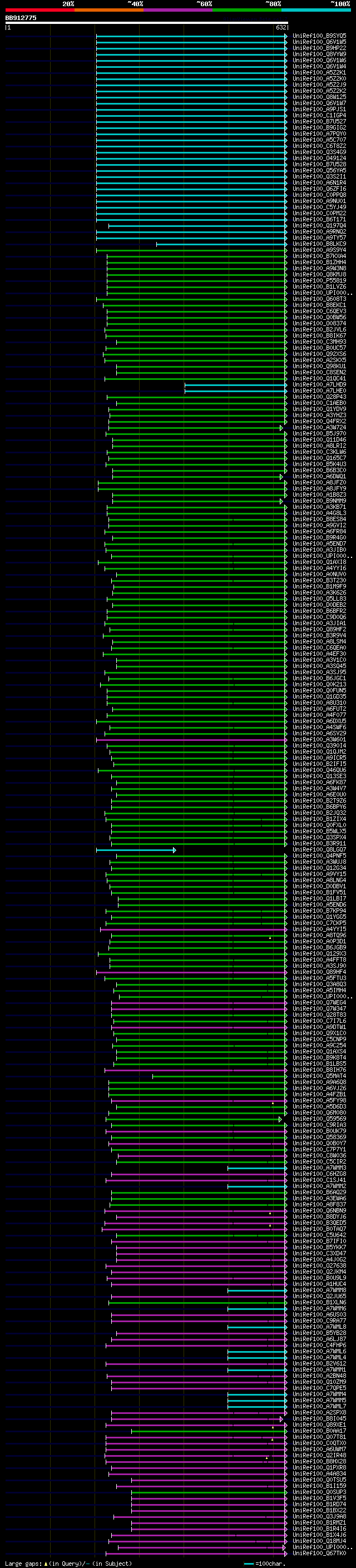Select hit label UniRef100_A5Z2K1

click(x=319, y=72)
